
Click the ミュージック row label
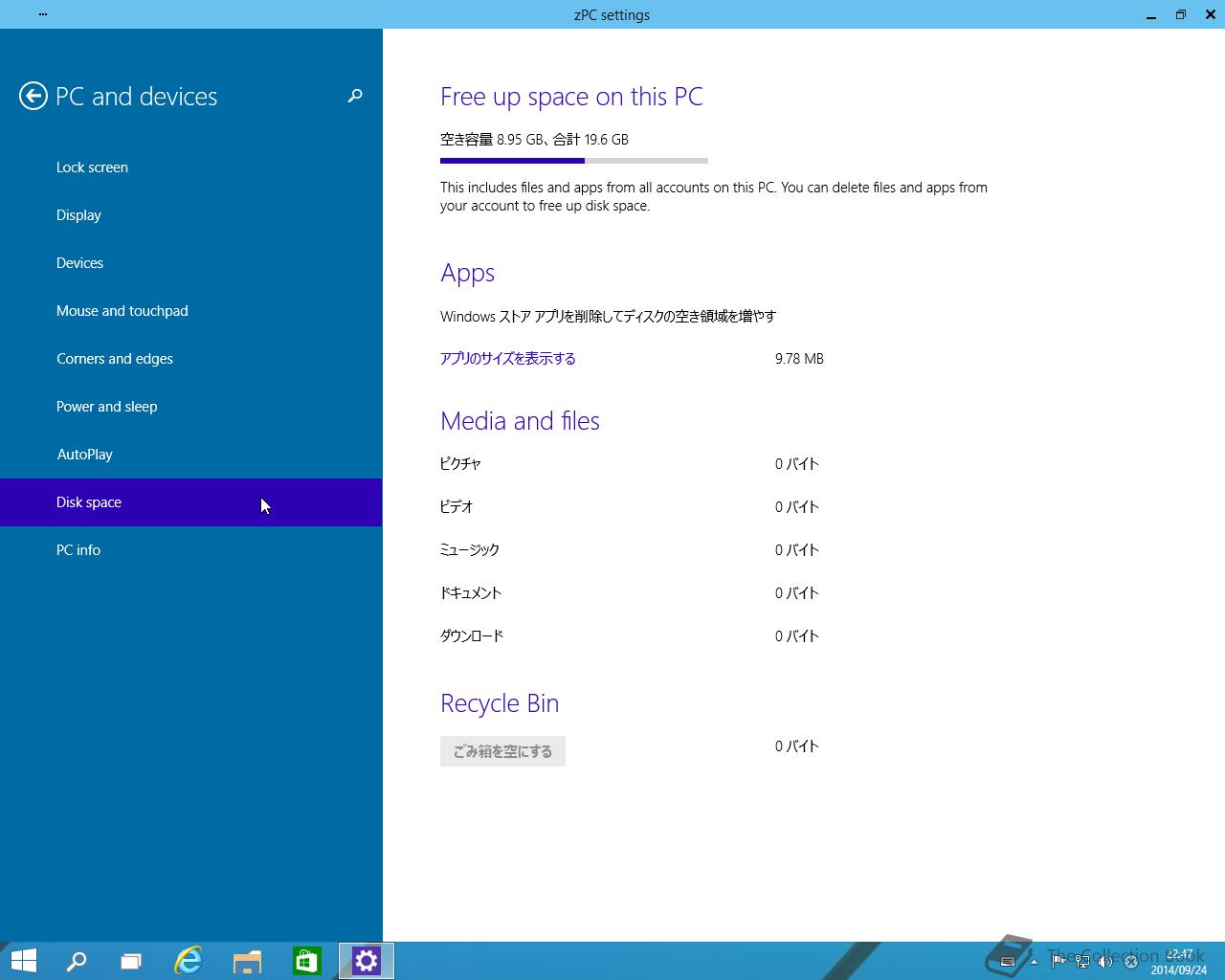[470, 550]
